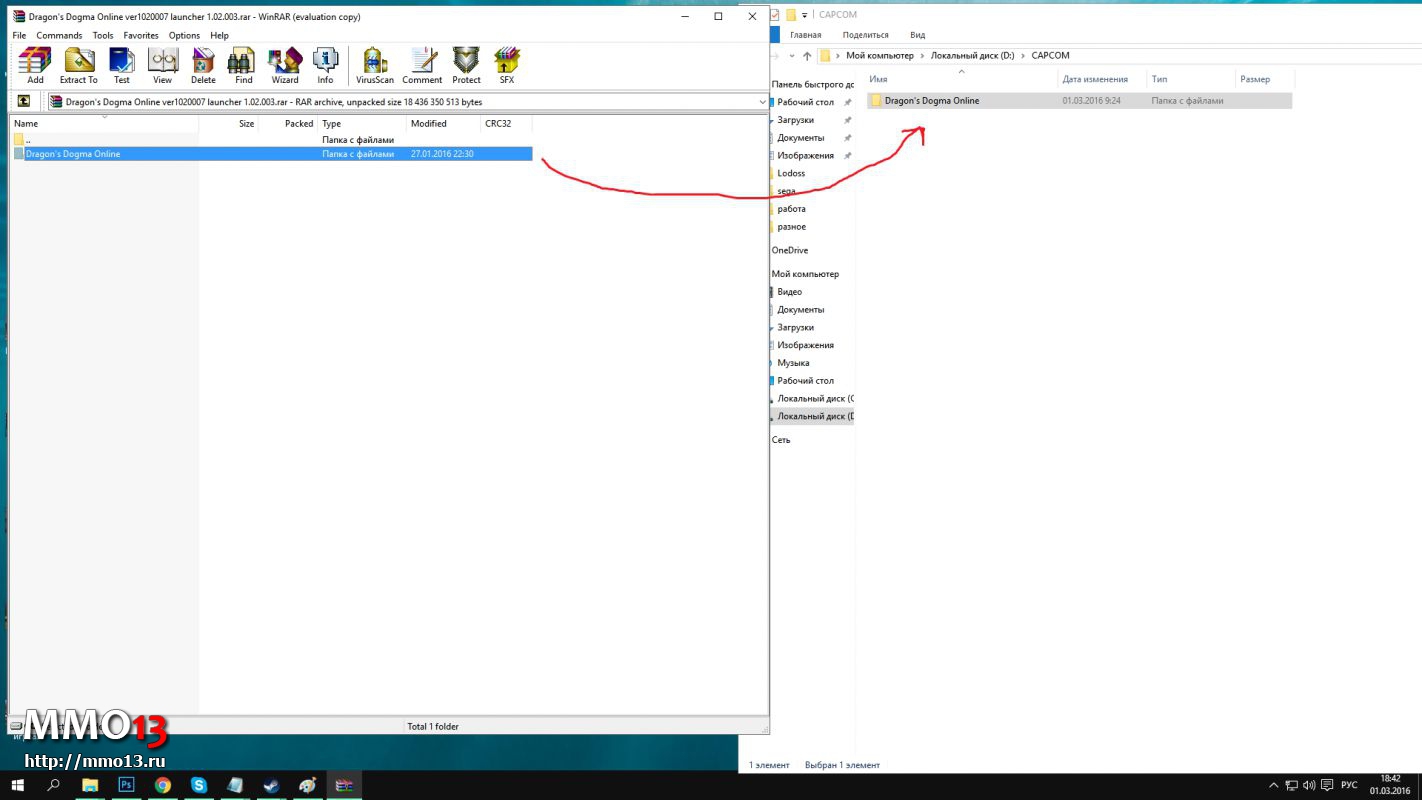
Task: Click the Protect archive icon
Action: coord(466,66)
